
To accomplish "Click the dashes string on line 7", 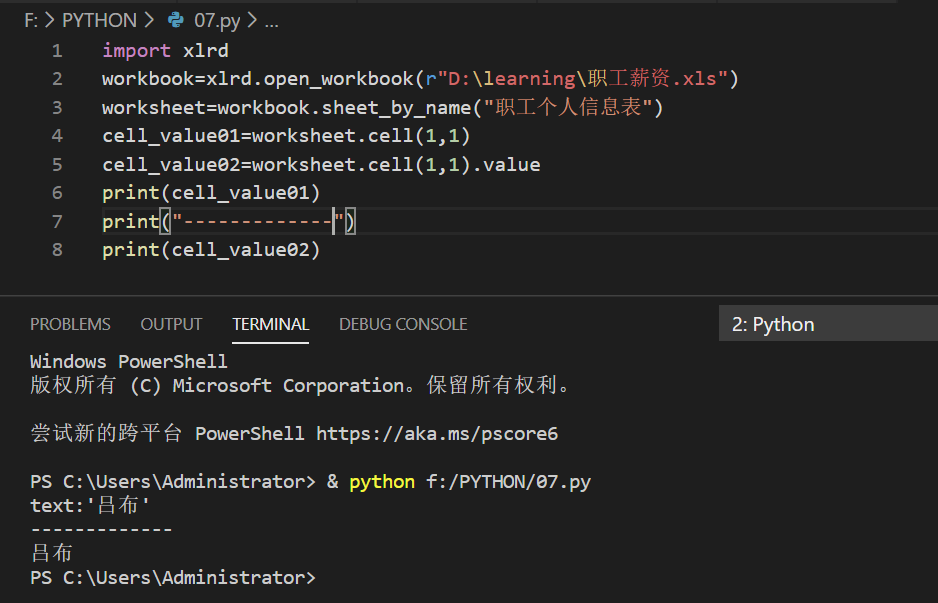I will (258, 222).
